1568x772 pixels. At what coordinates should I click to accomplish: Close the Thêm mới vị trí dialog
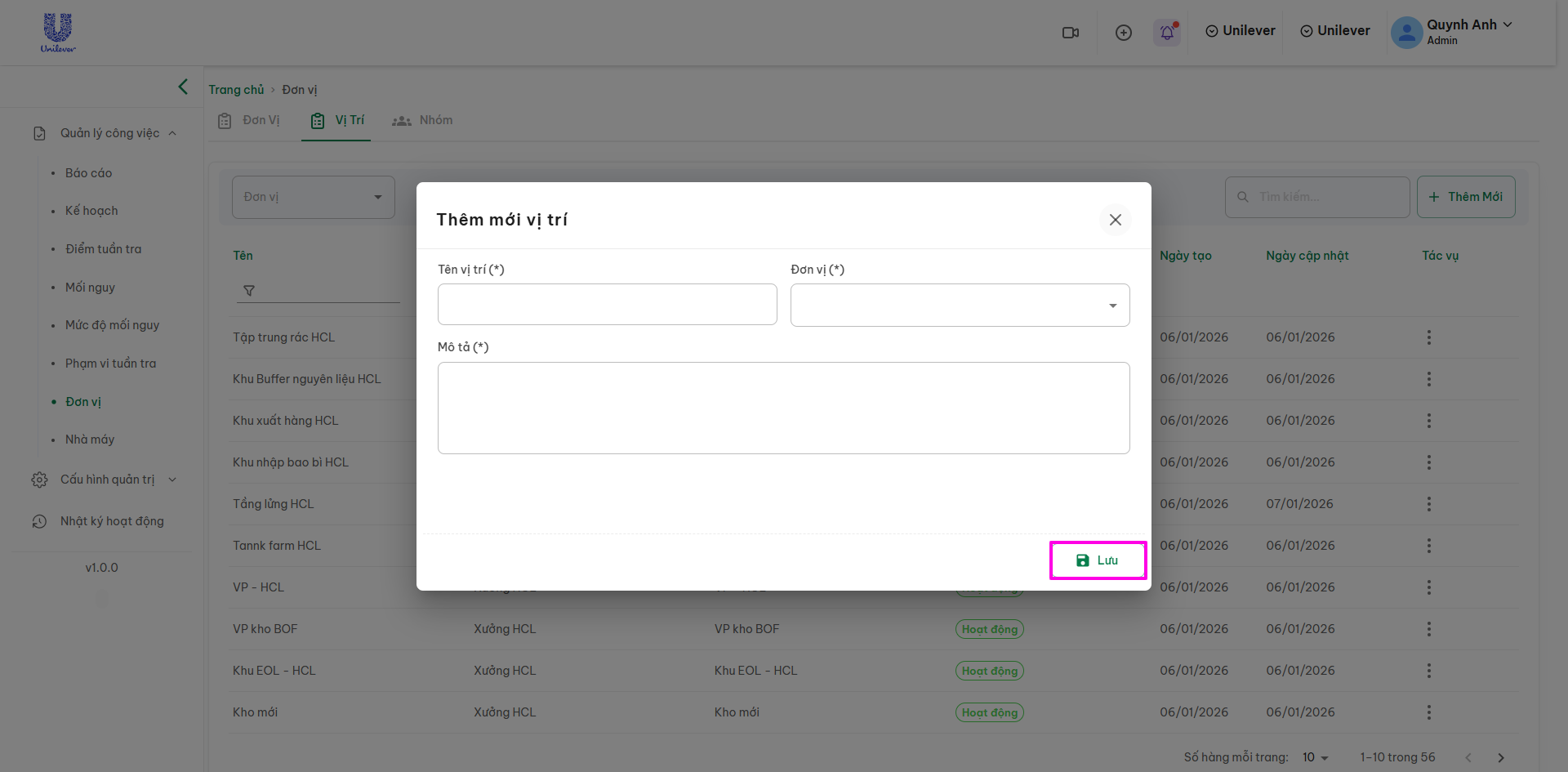point(1115,220)
